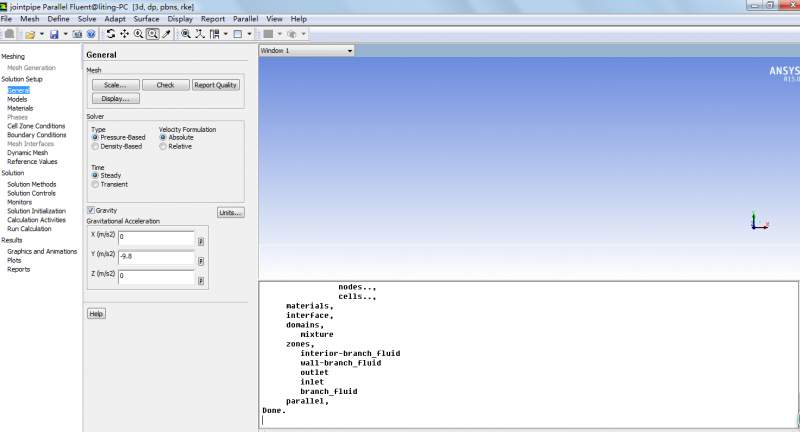The image size is (800, 432).
Task: Open the View menu
Action: click(x=274, y=19)
